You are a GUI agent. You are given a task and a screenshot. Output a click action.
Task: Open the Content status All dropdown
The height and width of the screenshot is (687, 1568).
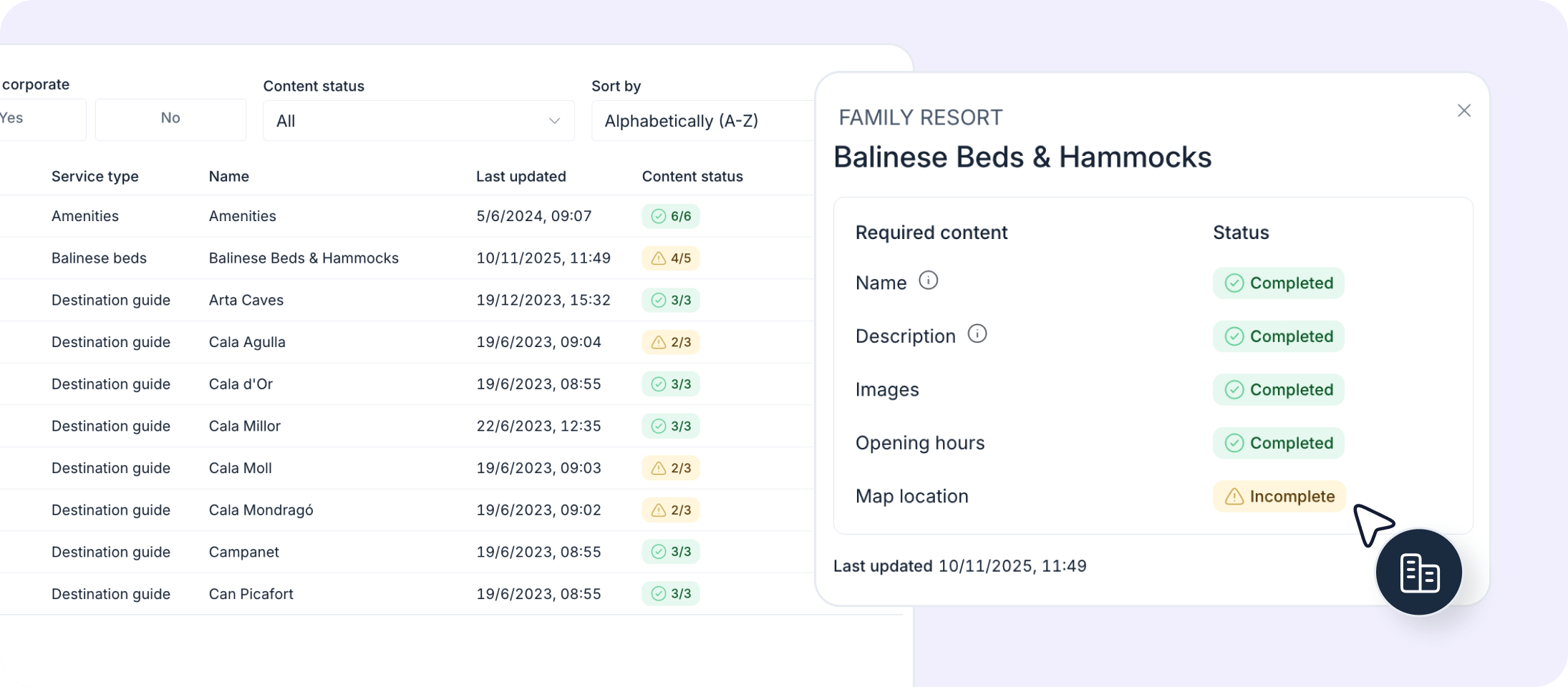coord(418,120)
